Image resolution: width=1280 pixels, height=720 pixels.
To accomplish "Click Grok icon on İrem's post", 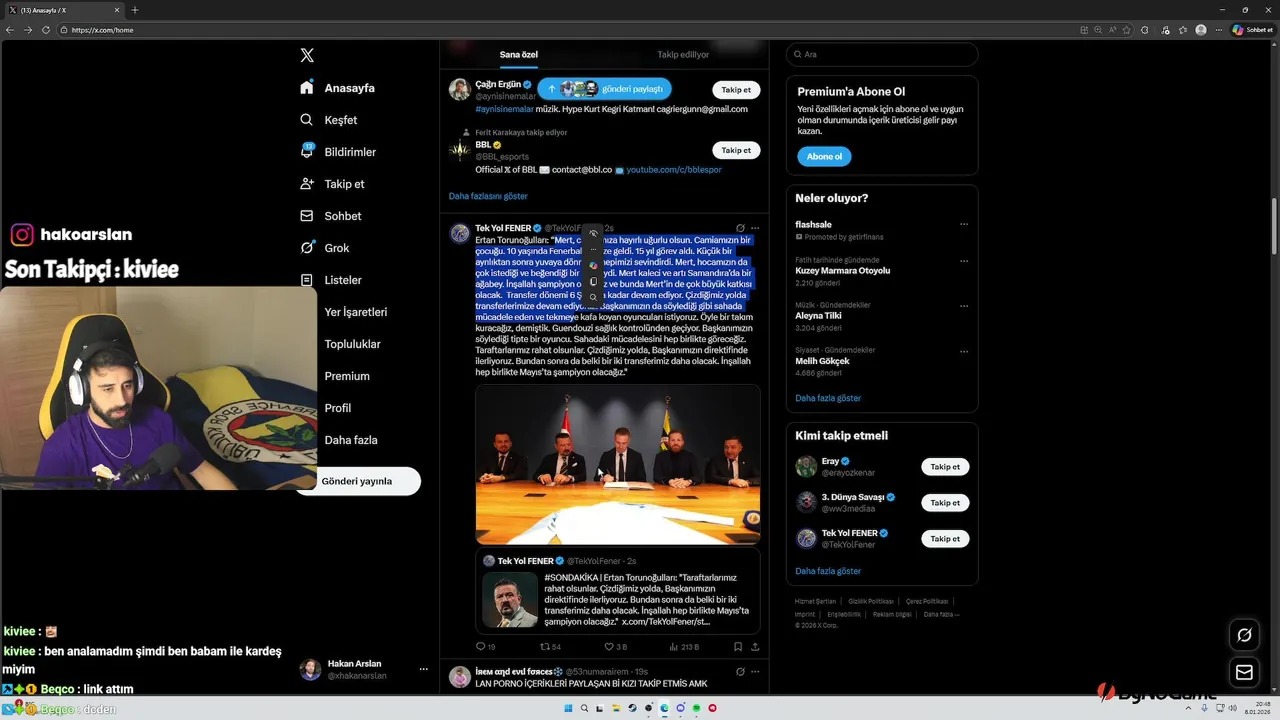I will coord(740,672).
